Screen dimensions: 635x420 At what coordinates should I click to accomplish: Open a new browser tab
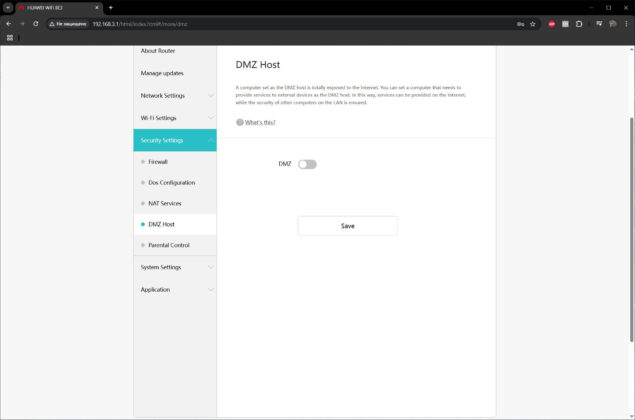111,8
